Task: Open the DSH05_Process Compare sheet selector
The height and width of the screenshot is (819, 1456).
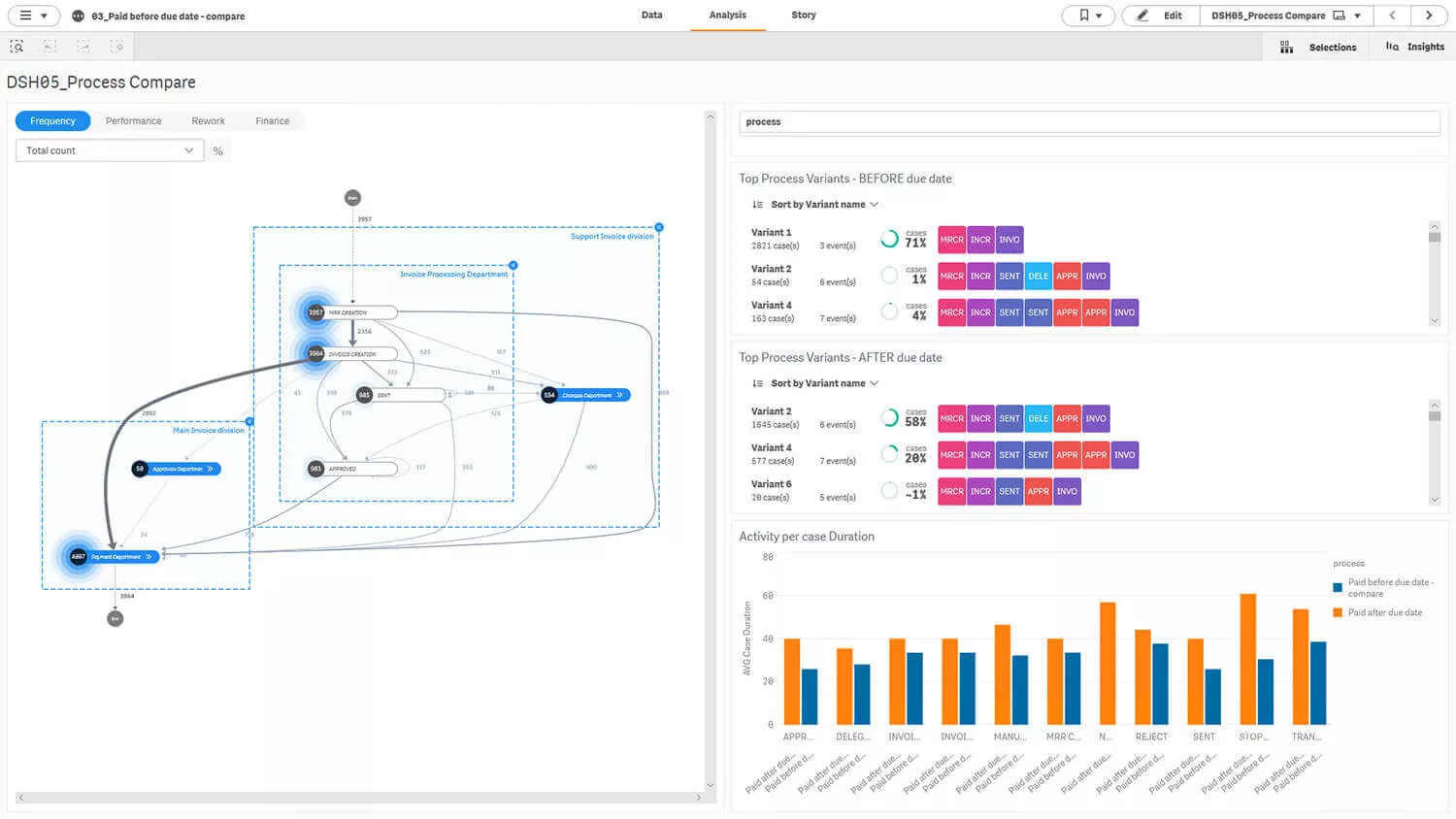Action: [x=1286, y=16]
